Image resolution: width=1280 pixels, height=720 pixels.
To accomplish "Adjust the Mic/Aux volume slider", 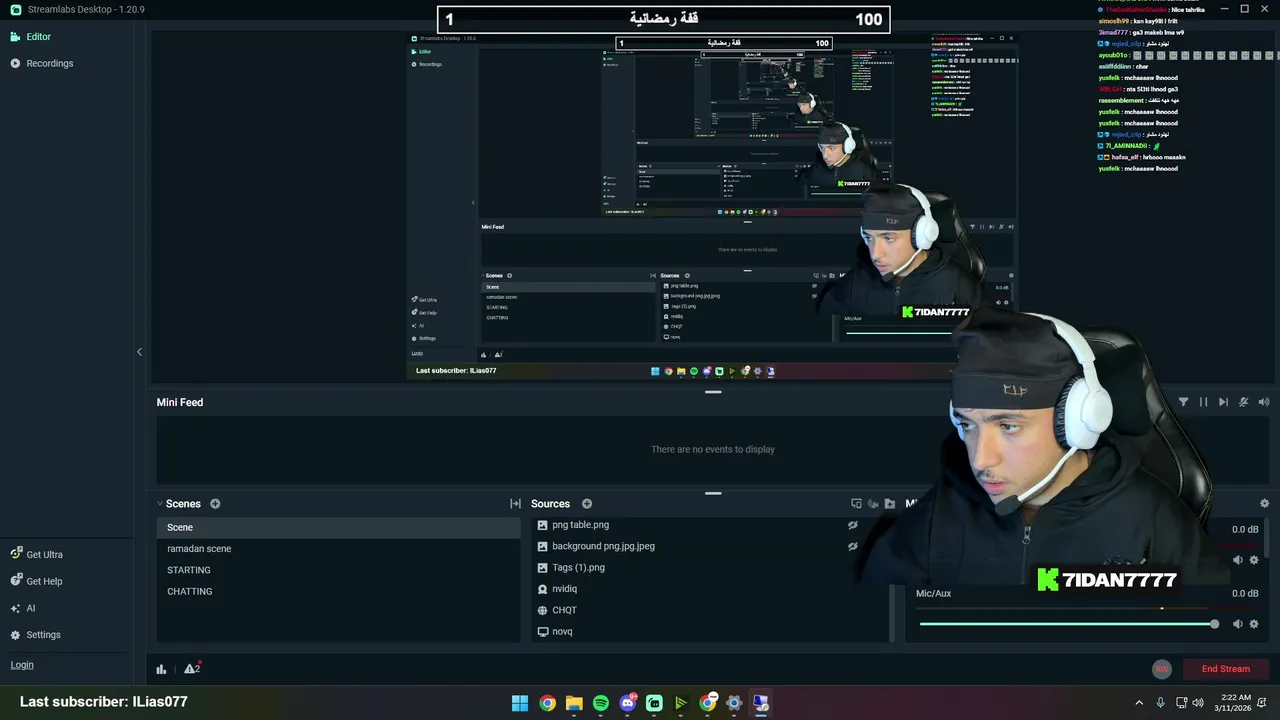I will 1067,624.
